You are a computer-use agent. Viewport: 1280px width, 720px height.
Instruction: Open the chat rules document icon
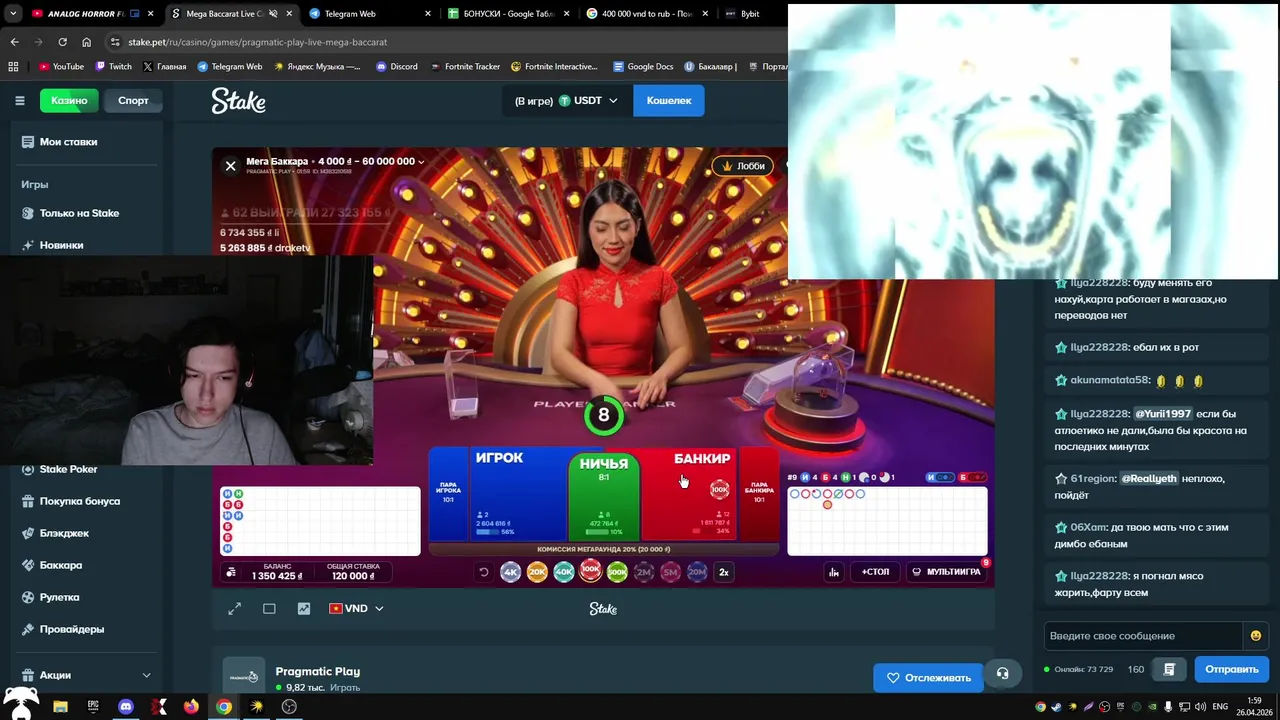point(1168,669)
